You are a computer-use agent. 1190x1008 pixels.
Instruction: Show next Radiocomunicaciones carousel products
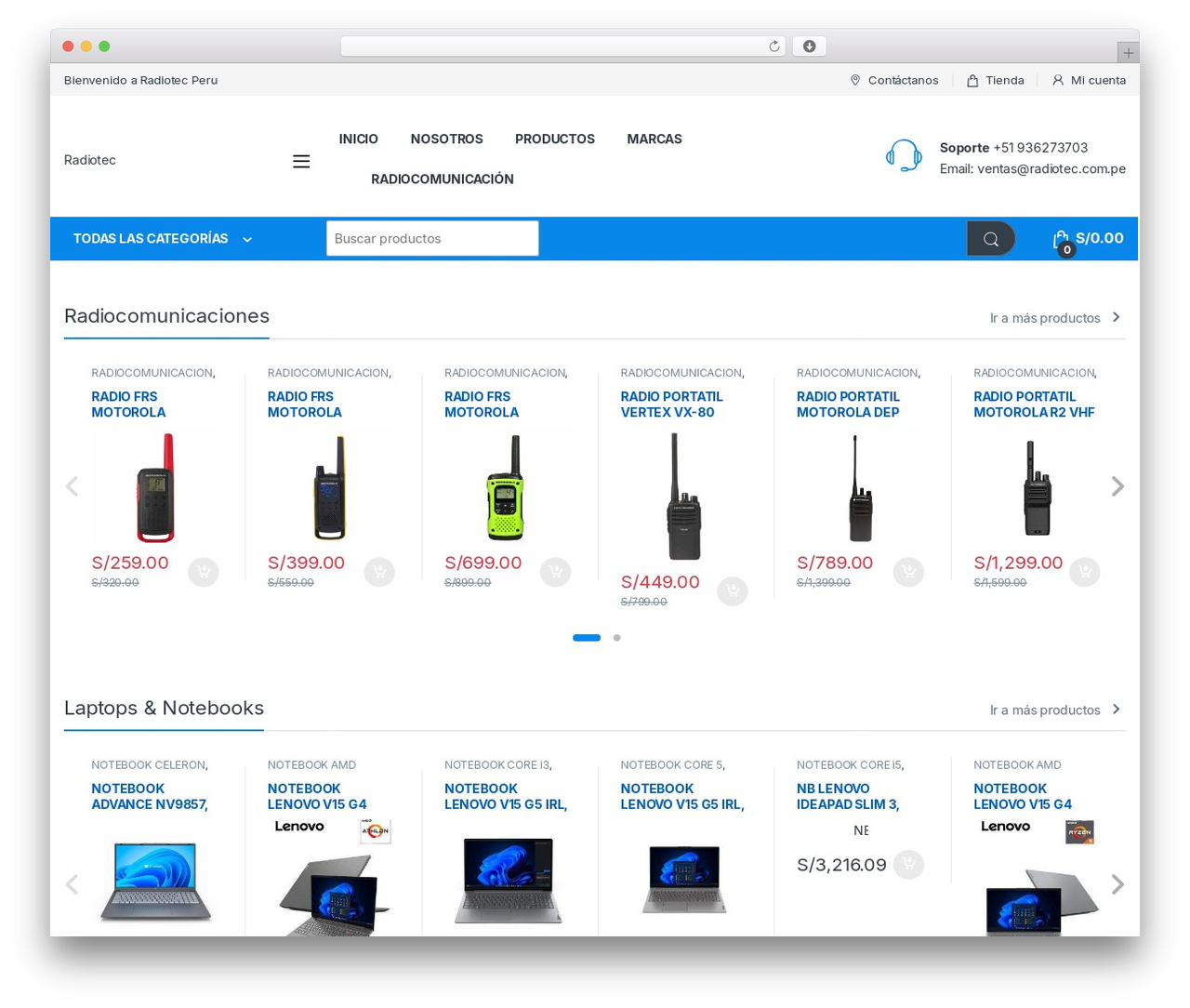pyautogui.click(x=1117, y=486)
